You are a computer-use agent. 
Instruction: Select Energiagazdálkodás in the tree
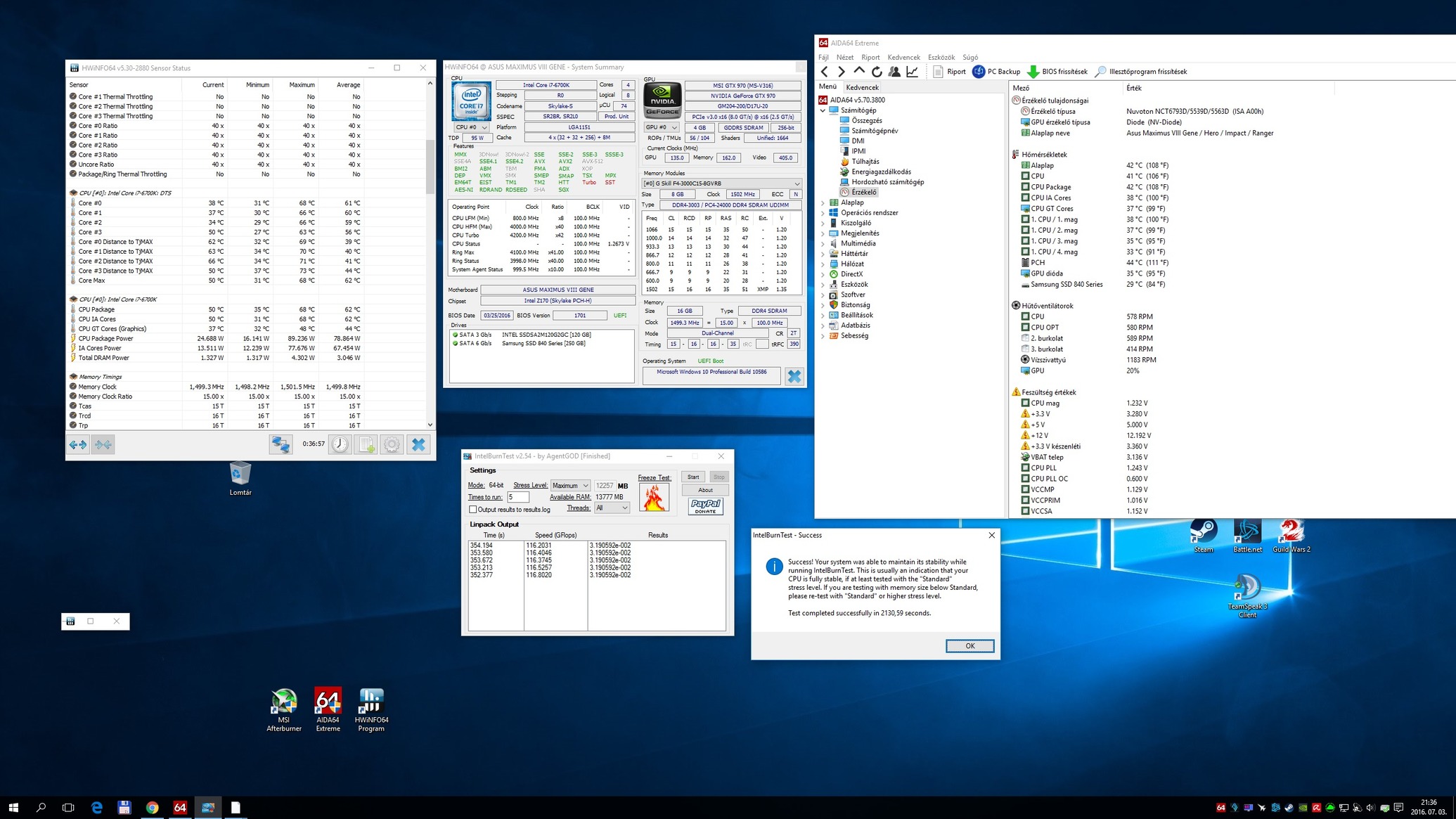(x=881, y=172)
